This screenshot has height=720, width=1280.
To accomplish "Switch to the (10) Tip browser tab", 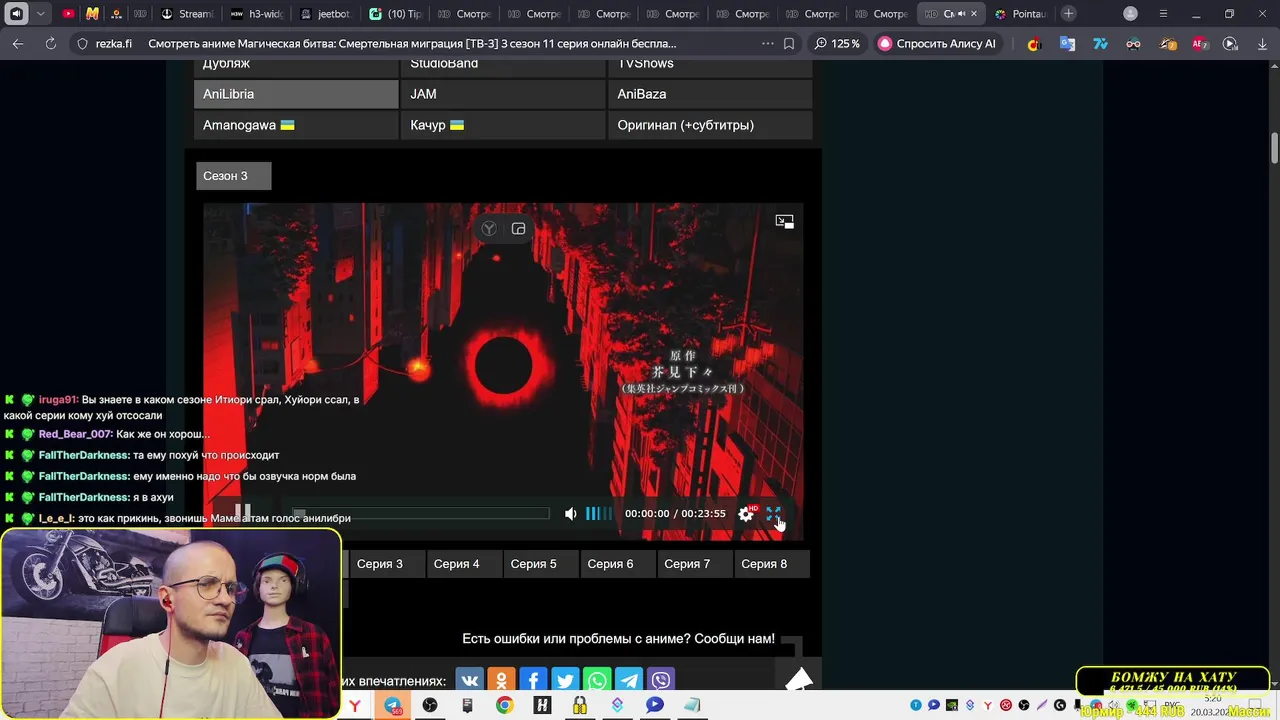I will point(395,14).
